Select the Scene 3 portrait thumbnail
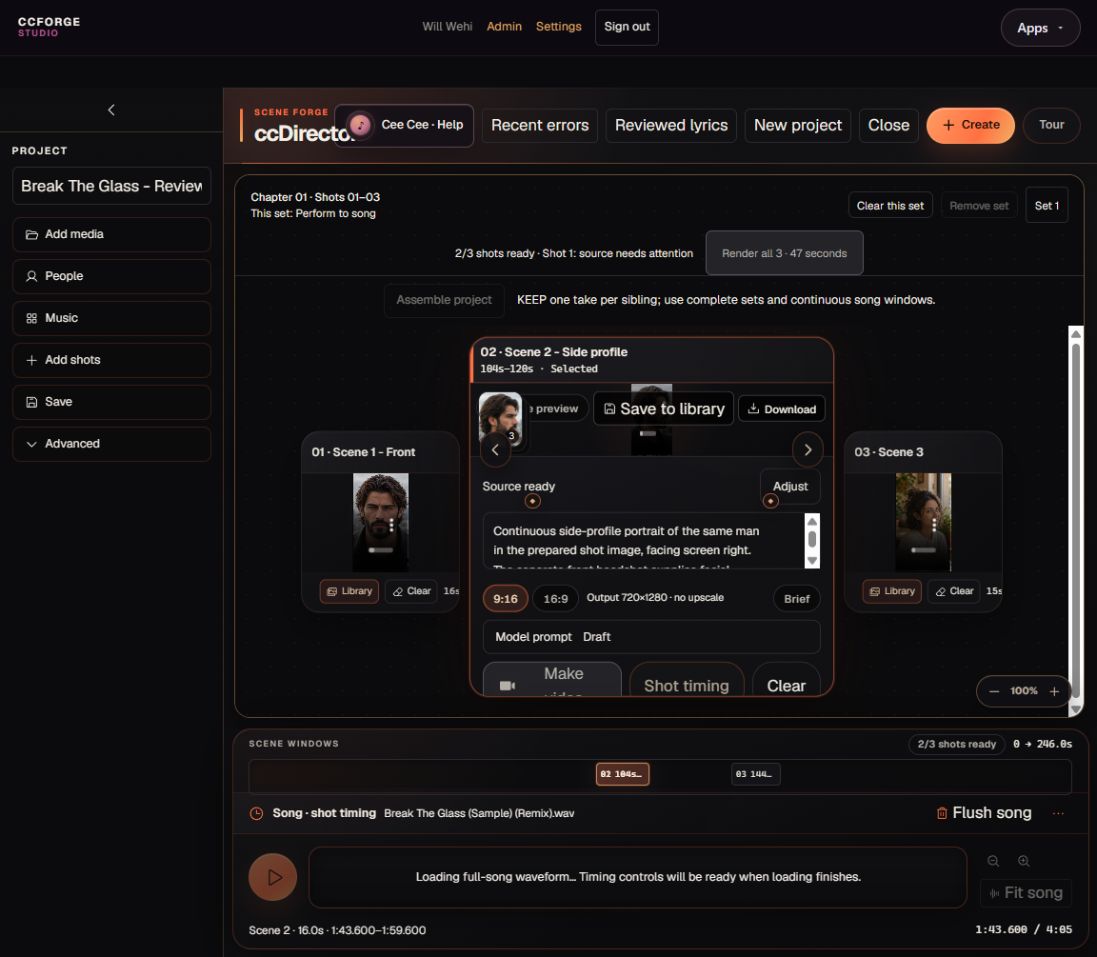 point(923,521)
